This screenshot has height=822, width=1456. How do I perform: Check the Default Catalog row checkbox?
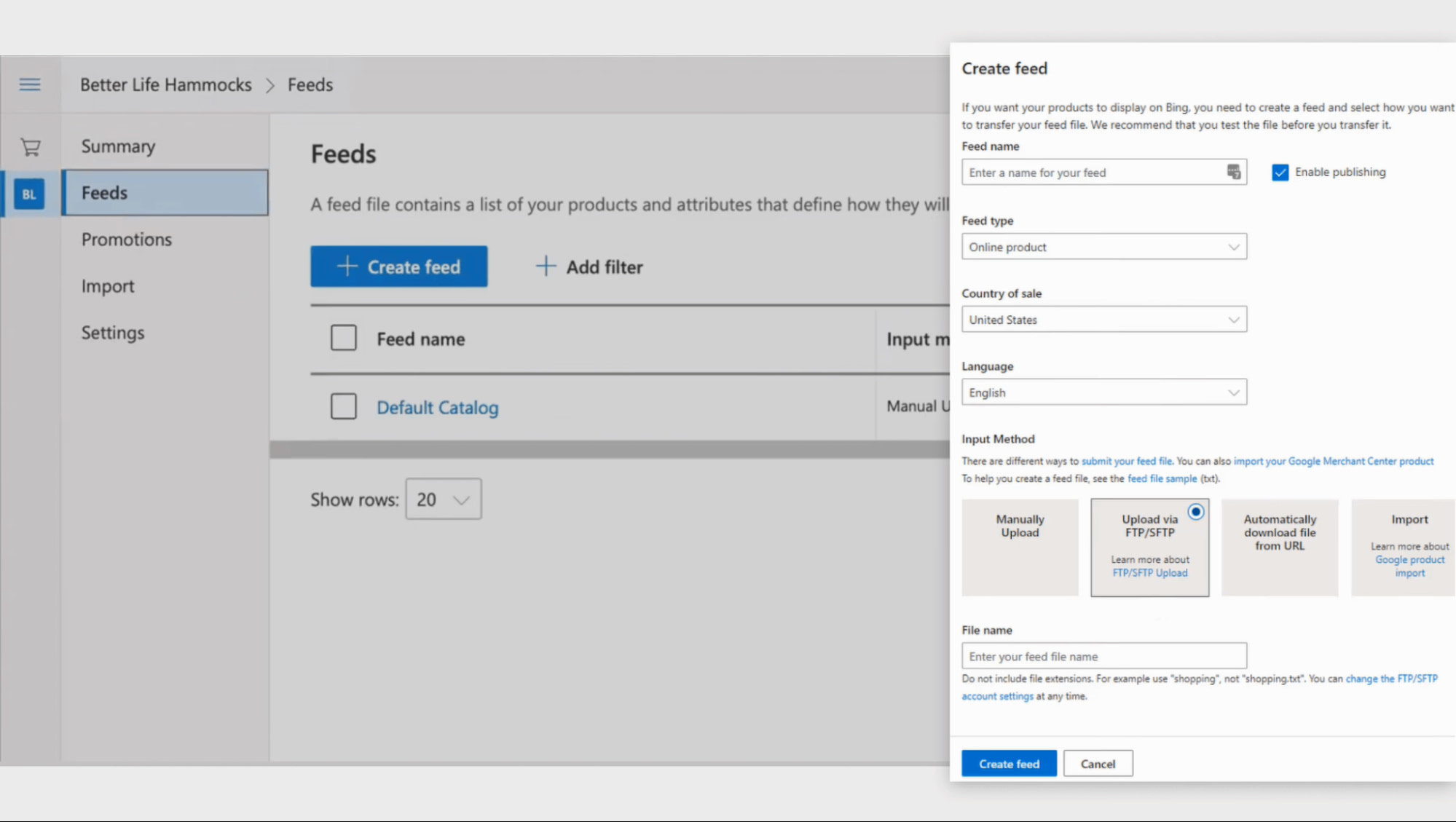(x=344, y=406)
